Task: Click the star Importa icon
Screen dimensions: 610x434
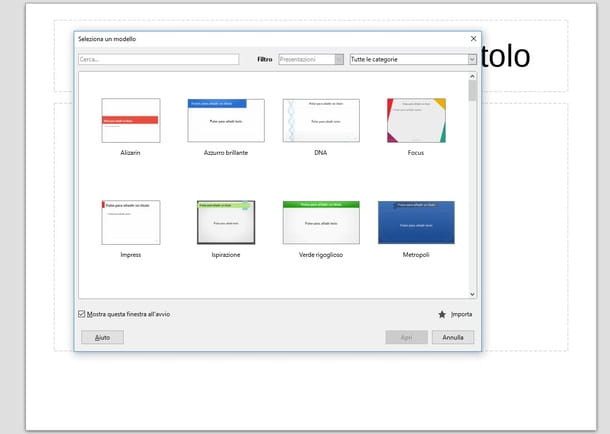Action: (442, 314)
